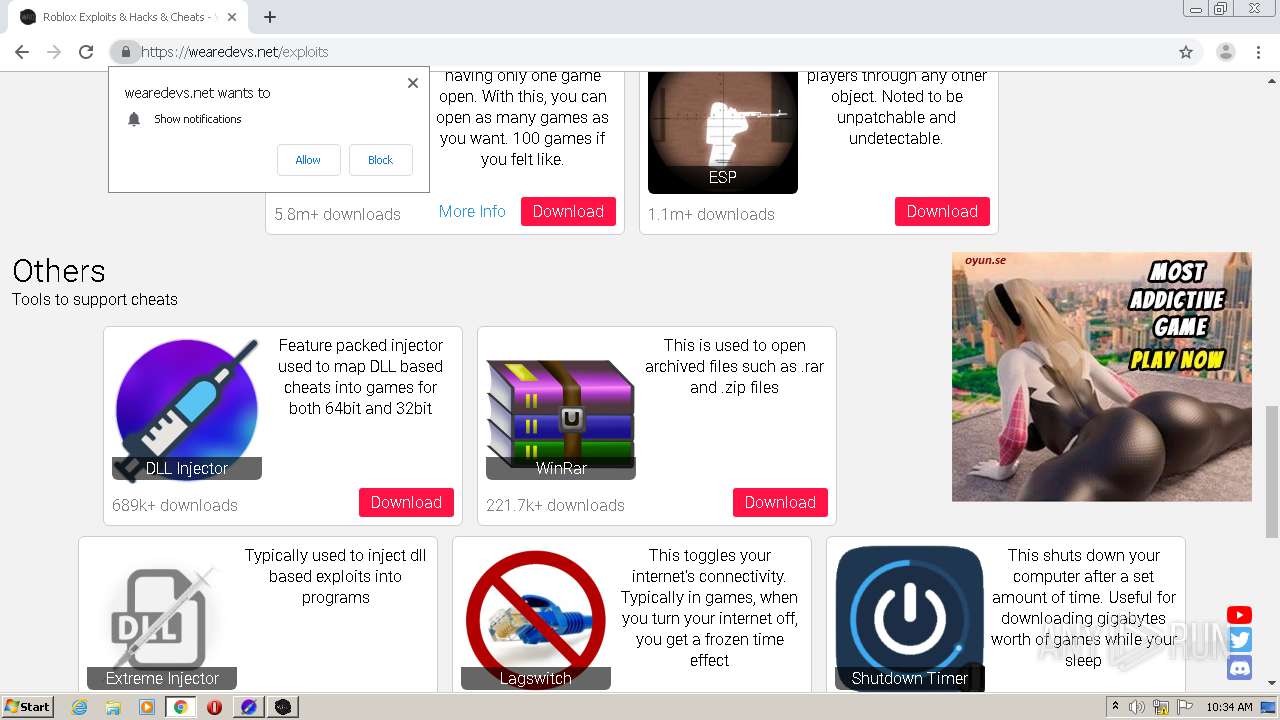
Task: Click the Others section heading
Action: pyautogui.click(x=59, y=271)
